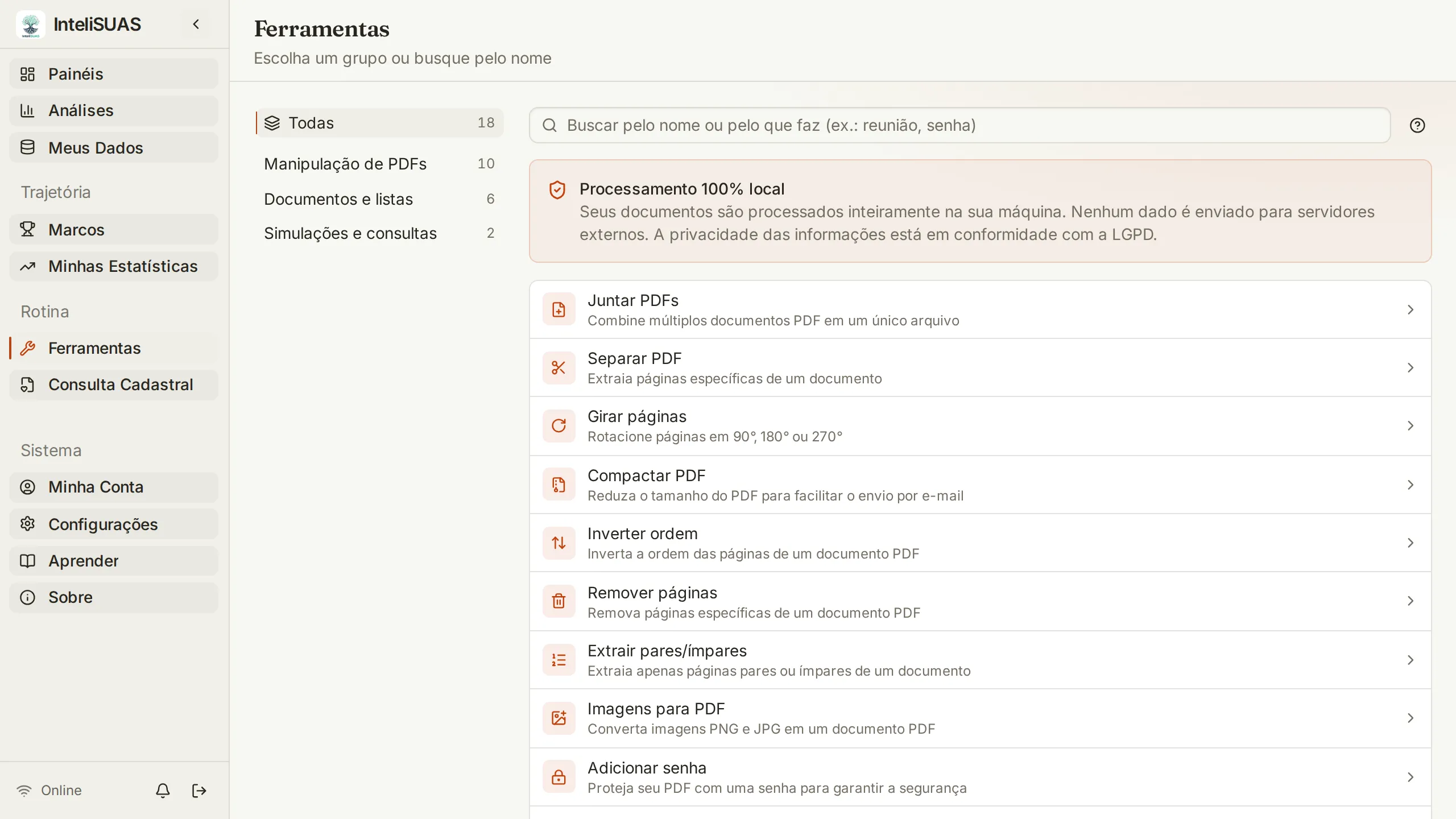
Task: Open Compactar PDF via its right chevron
Action: coord(1410,485)
